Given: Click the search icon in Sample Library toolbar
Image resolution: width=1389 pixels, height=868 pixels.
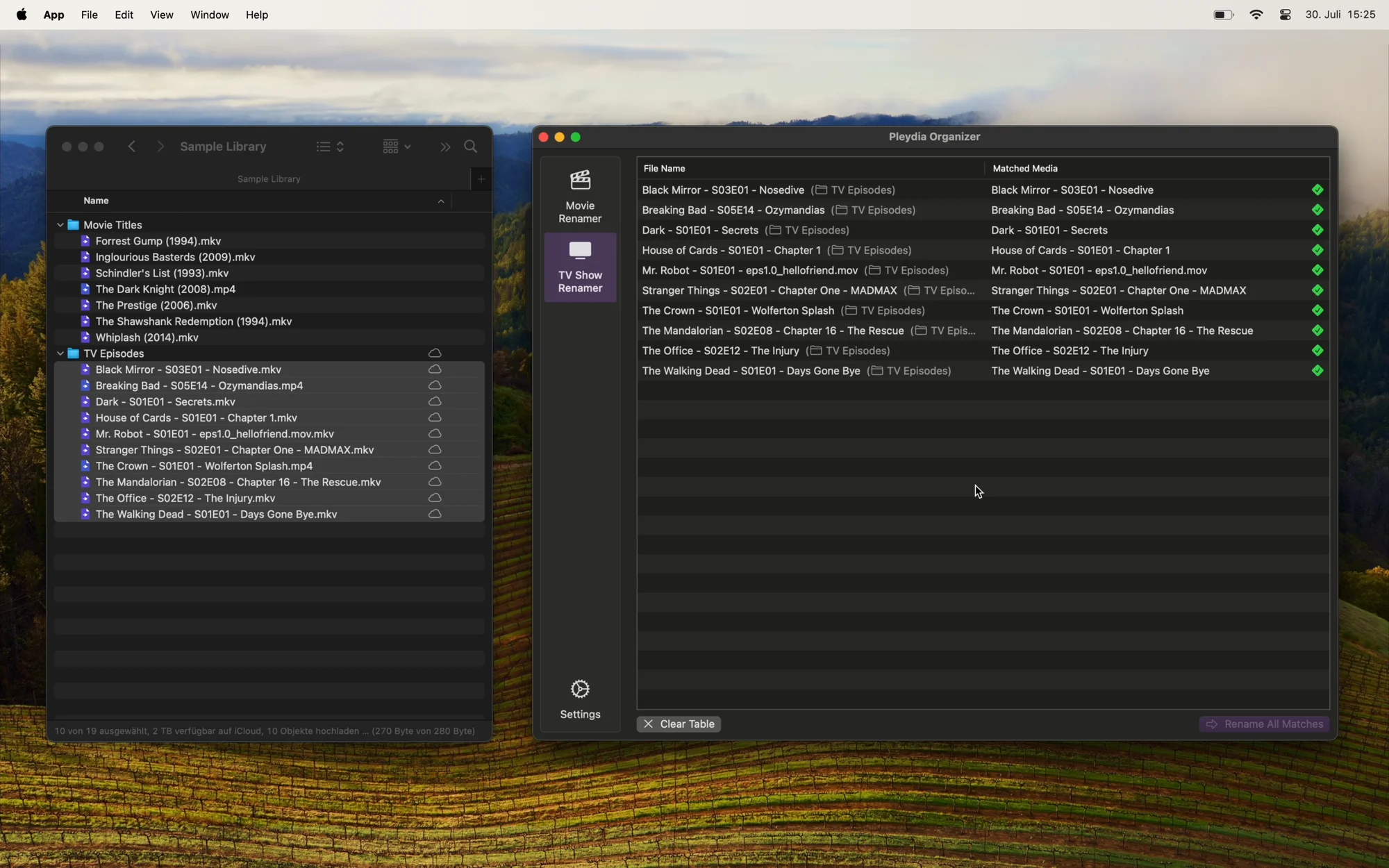Looking at the screenshot, I should click(x=471, y=147).
